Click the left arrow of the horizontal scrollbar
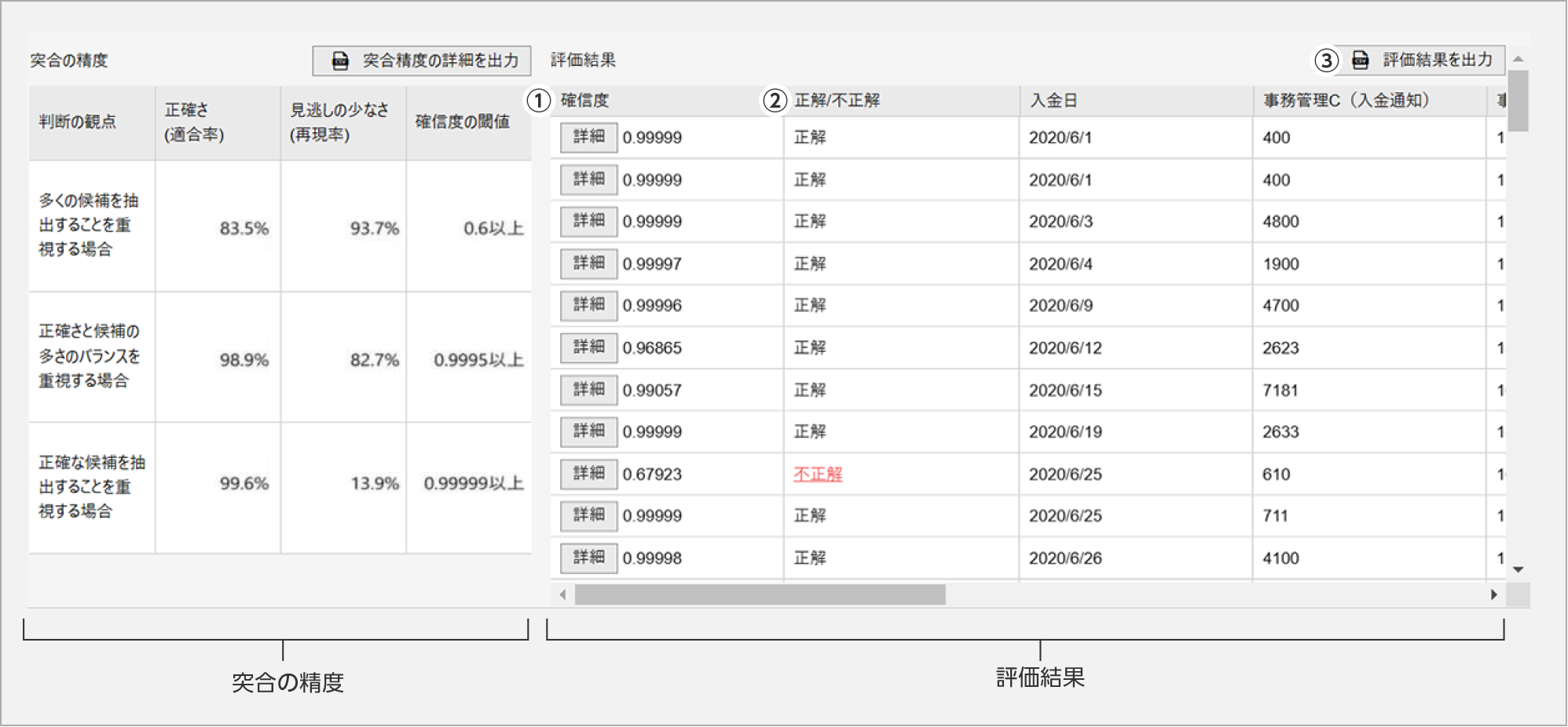This screenshot has width=1568, height=727. coord(562,595)
